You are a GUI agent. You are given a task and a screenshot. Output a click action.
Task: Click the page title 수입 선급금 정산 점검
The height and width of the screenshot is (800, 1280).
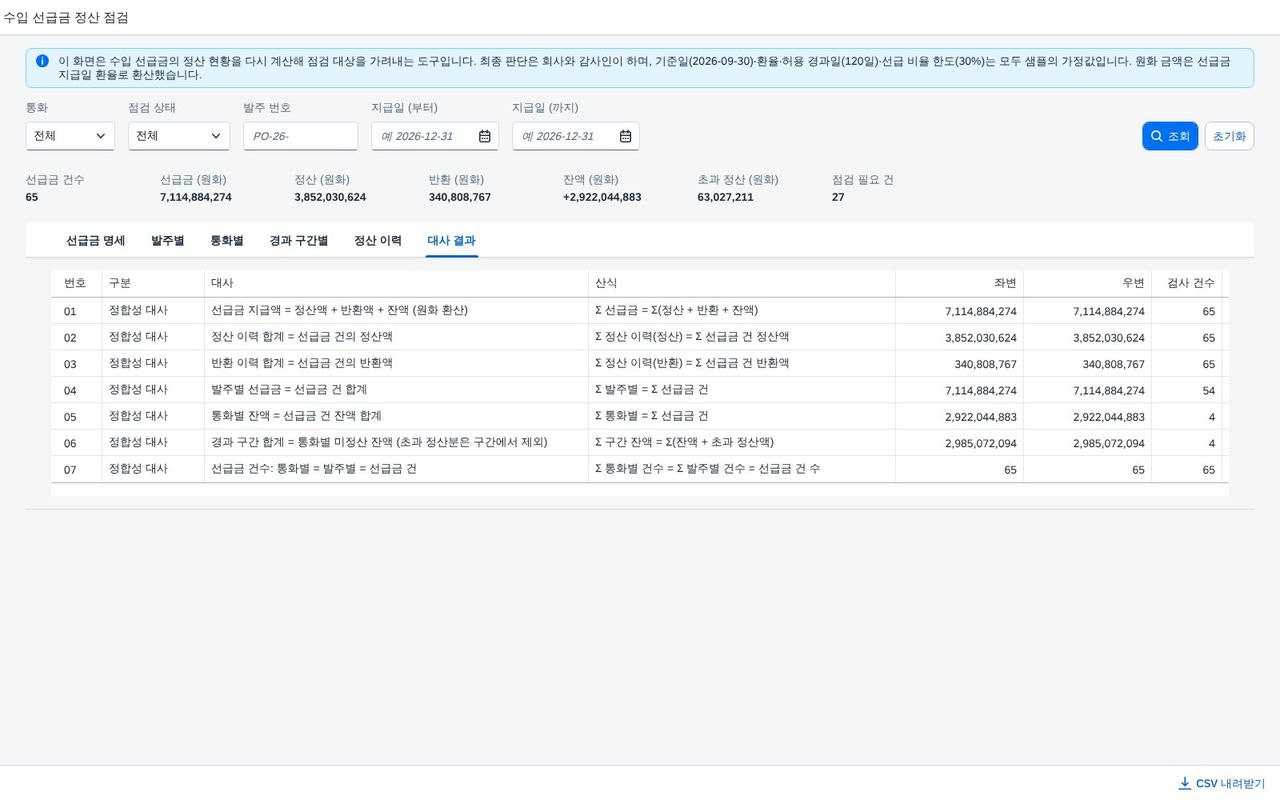(x=66, y=18)
